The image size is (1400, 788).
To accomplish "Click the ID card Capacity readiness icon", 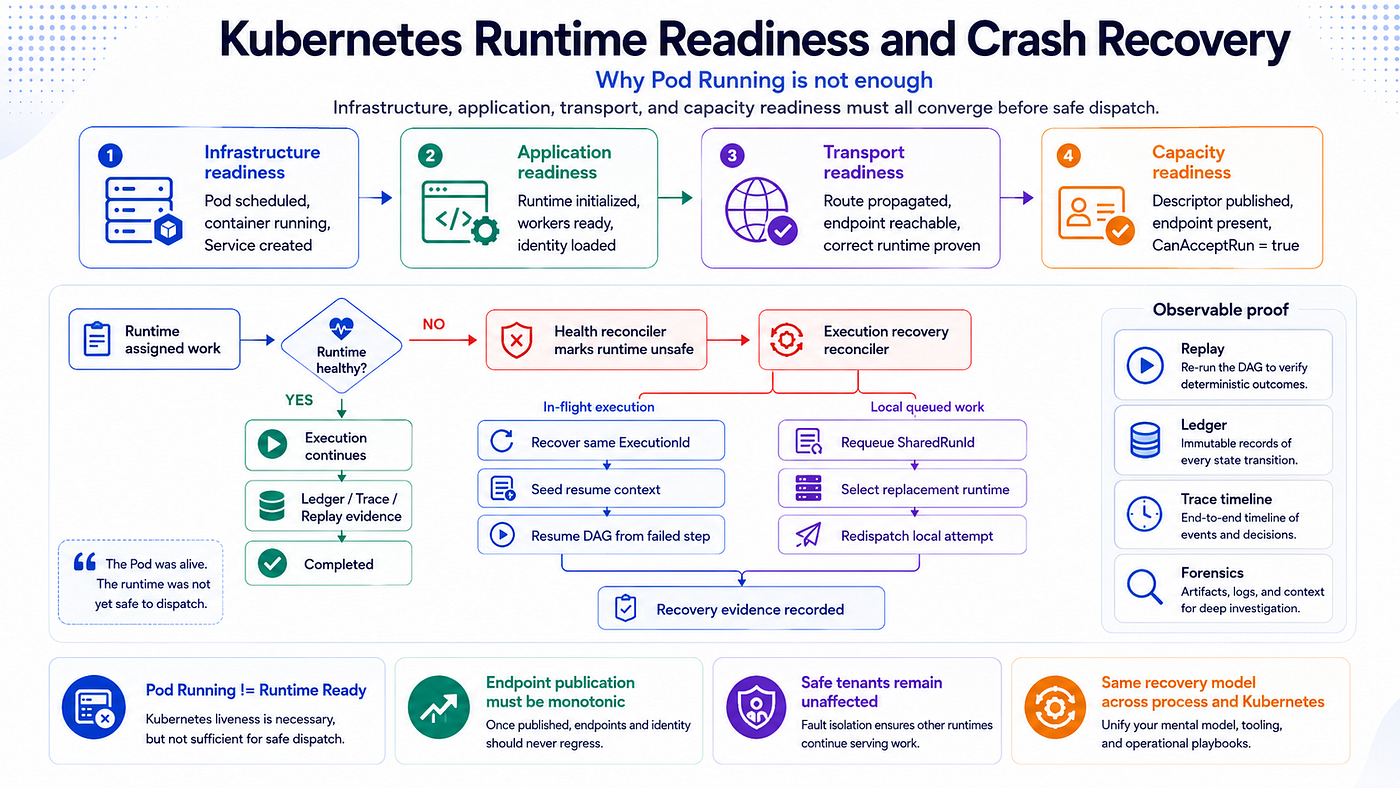I will (1096, 216).
